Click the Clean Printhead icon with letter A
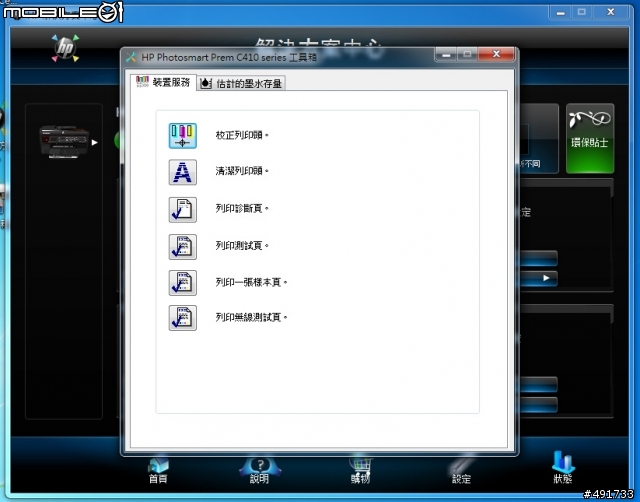640x502 pixels. coord(182,172)
